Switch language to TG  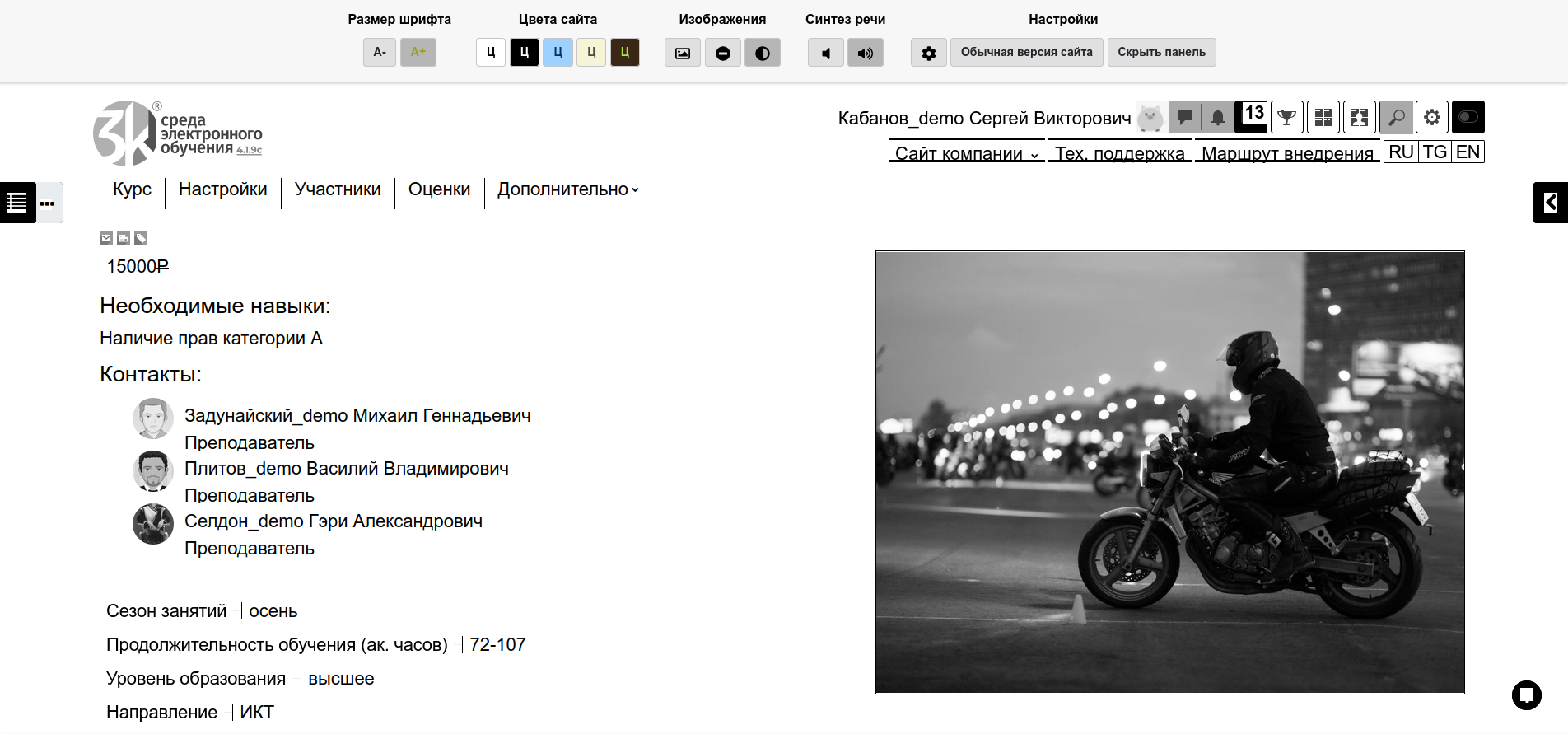tap(1435, 152)
